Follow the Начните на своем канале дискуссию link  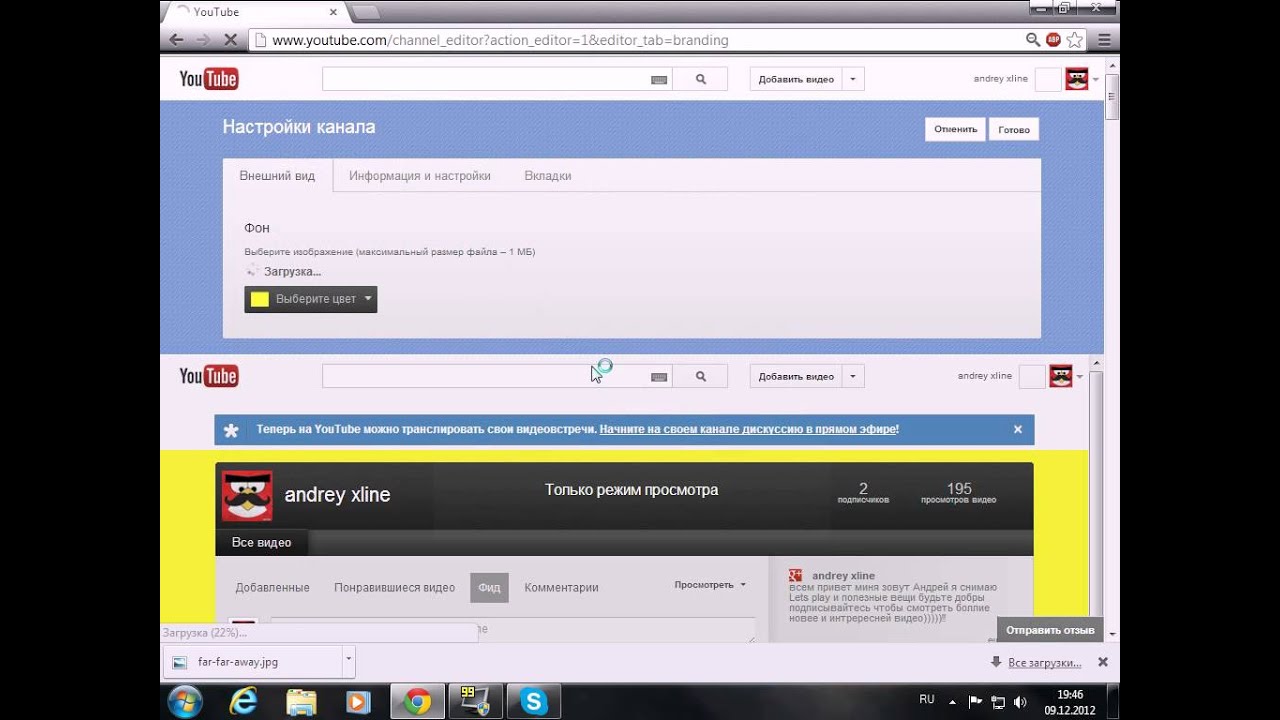(747, 429)
